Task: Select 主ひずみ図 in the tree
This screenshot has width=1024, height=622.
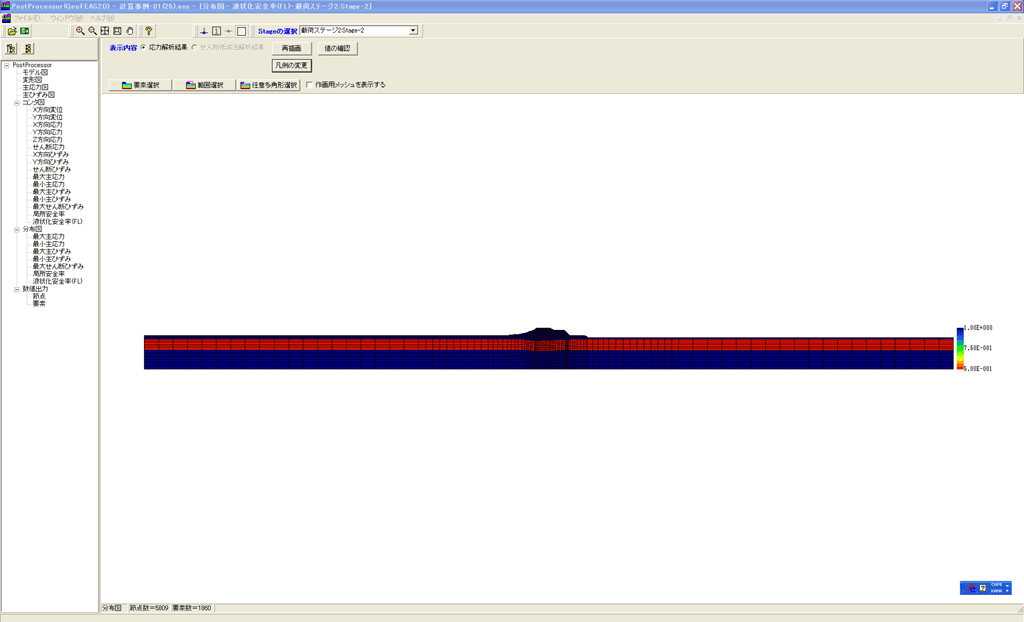Action: (39, 95)
